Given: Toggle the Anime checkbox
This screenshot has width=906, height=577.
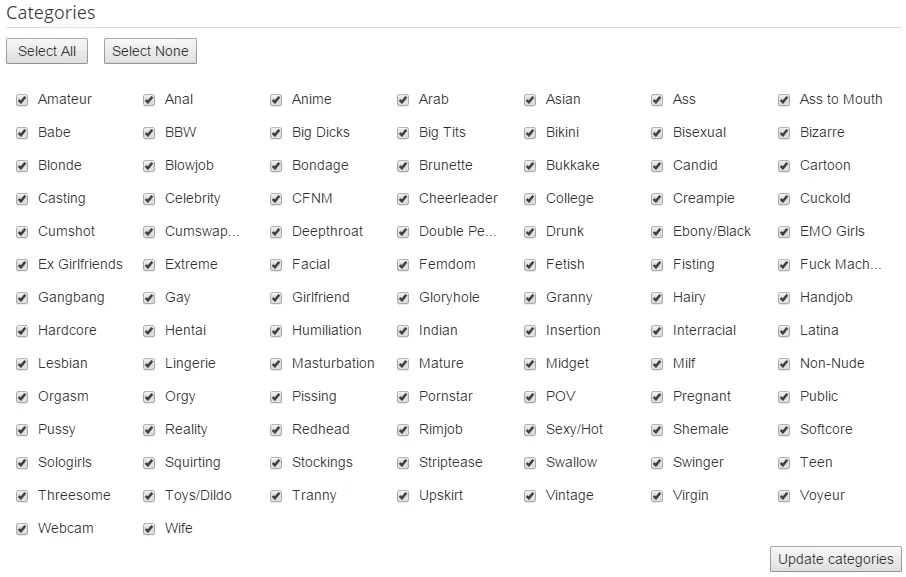Looking at the screenshot, I should 276,100.
